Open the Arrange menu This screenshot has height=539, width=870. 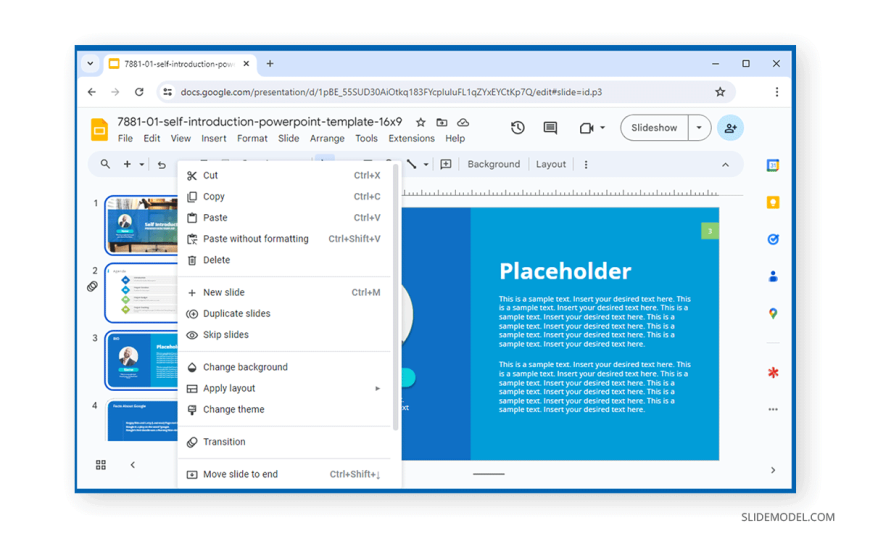coord(327,139)
